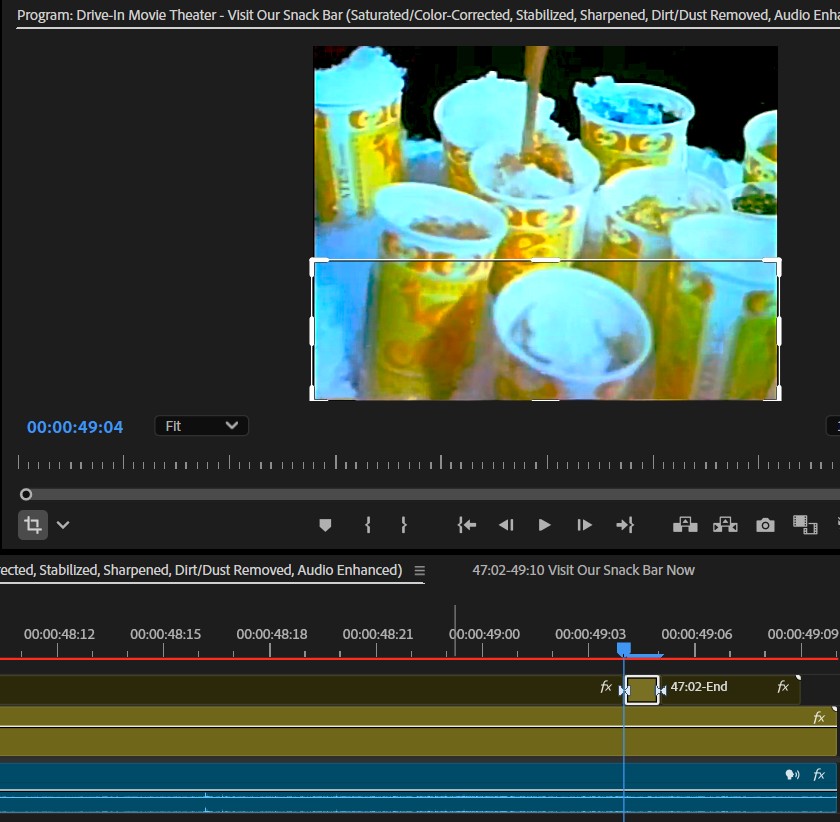Click 00:00:48:12 on the timeline ruler
The height and width of the screenshot is (822, 840).
(59, 634)
